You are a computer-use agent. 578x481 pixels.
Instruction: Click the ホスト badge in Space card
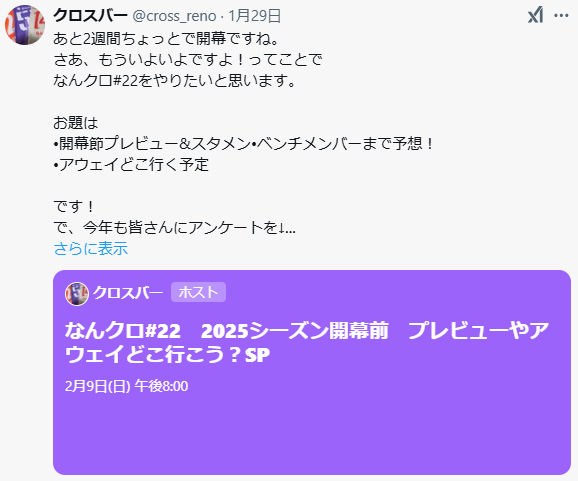pyautogui.click(x=198, y=292)
